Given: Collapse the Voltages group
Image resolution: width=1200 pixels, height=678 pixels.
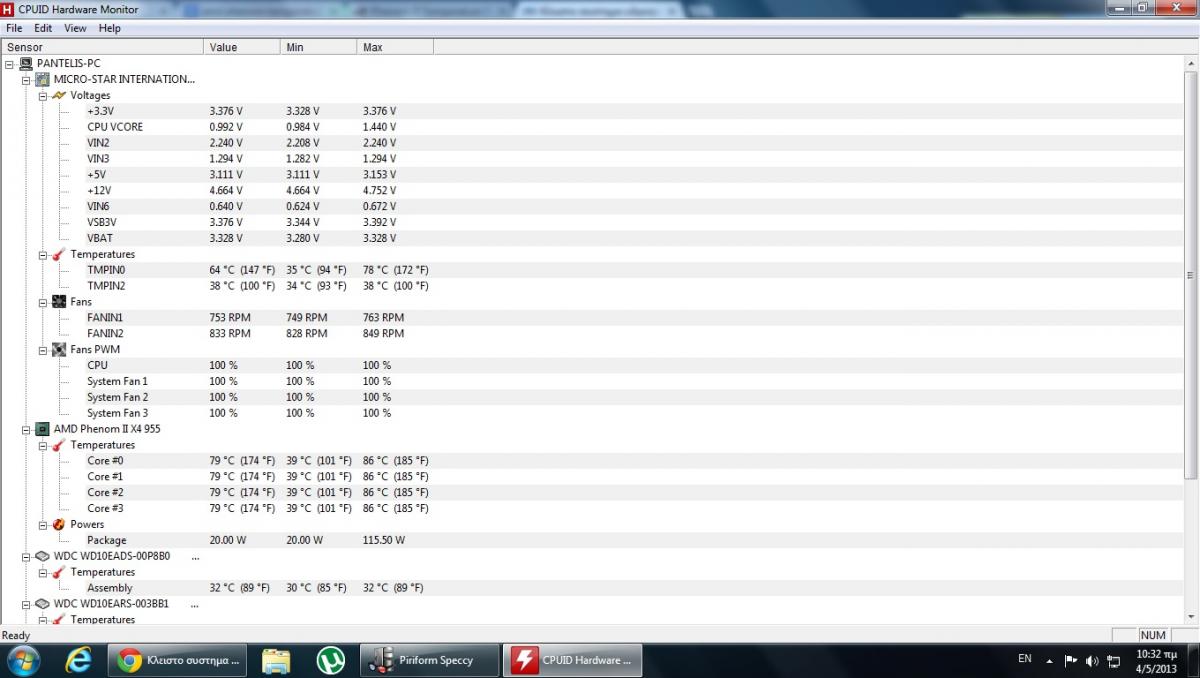Looking at the screenshot, I should tap(42, 95).
